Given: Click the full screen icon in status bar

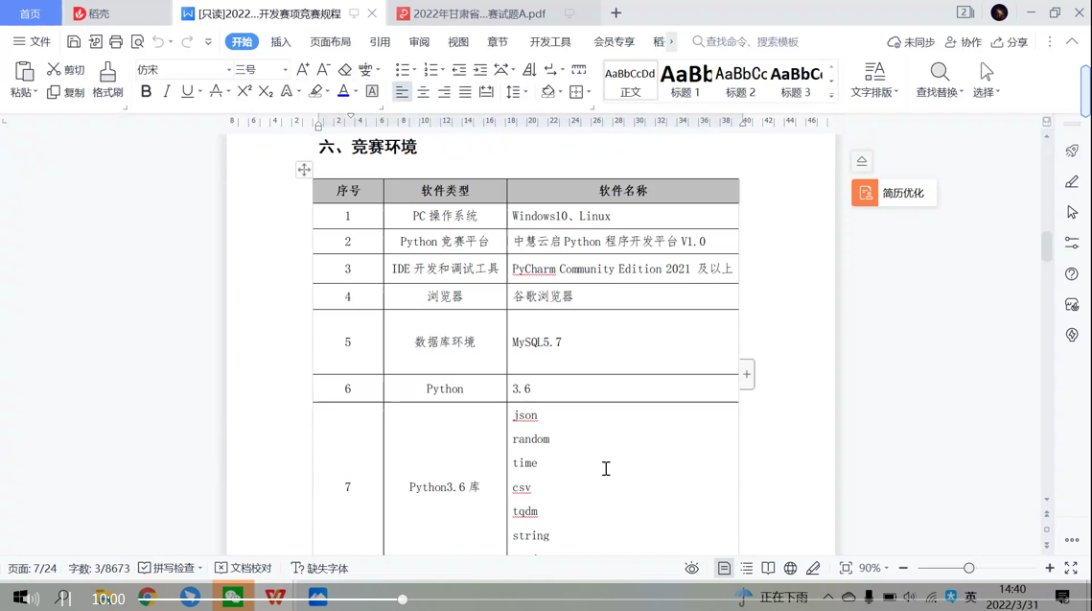Looking at the screenshot, I should pos(1071,569).
